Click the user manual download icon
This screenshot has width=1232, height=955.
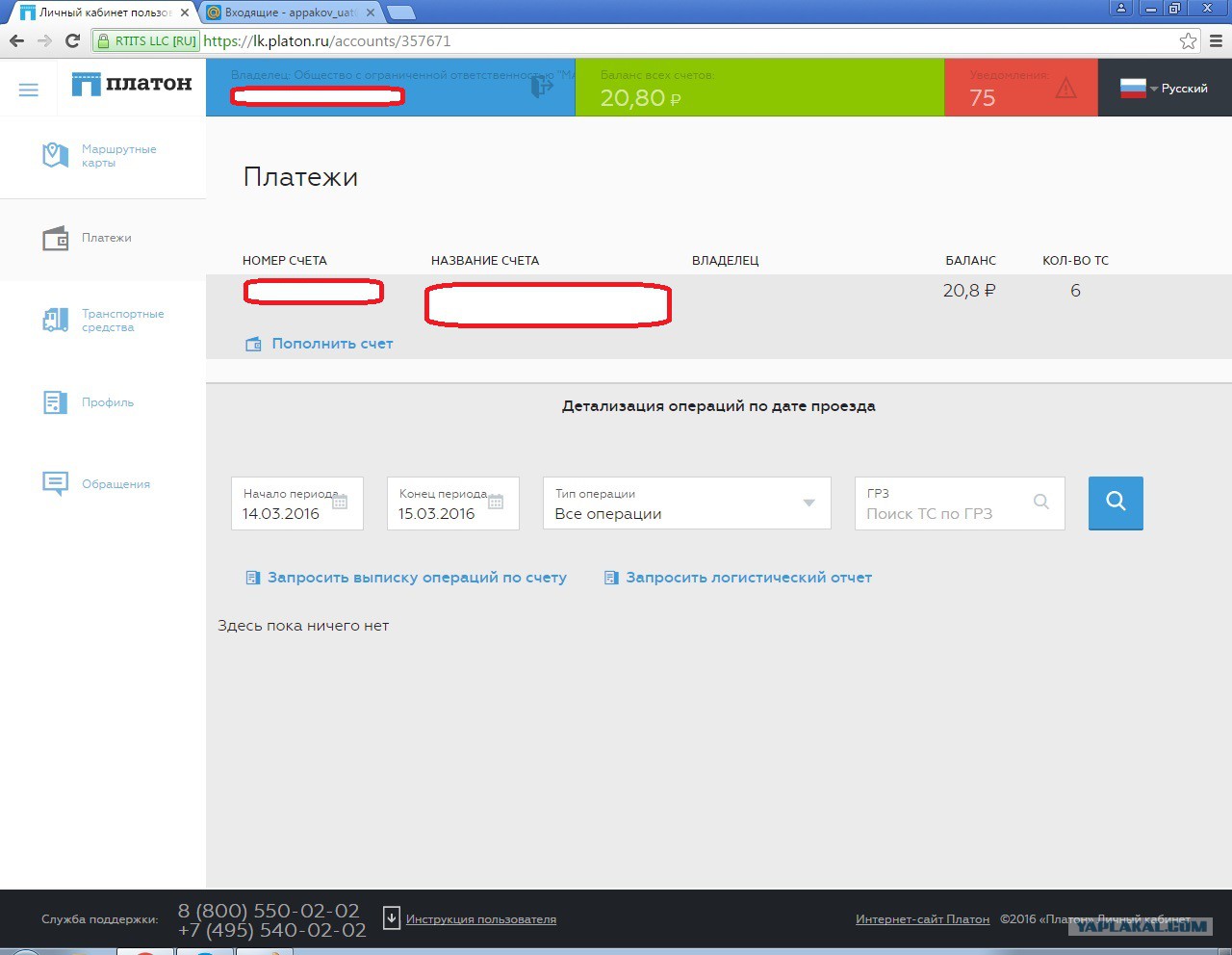(x=392, y=918)
